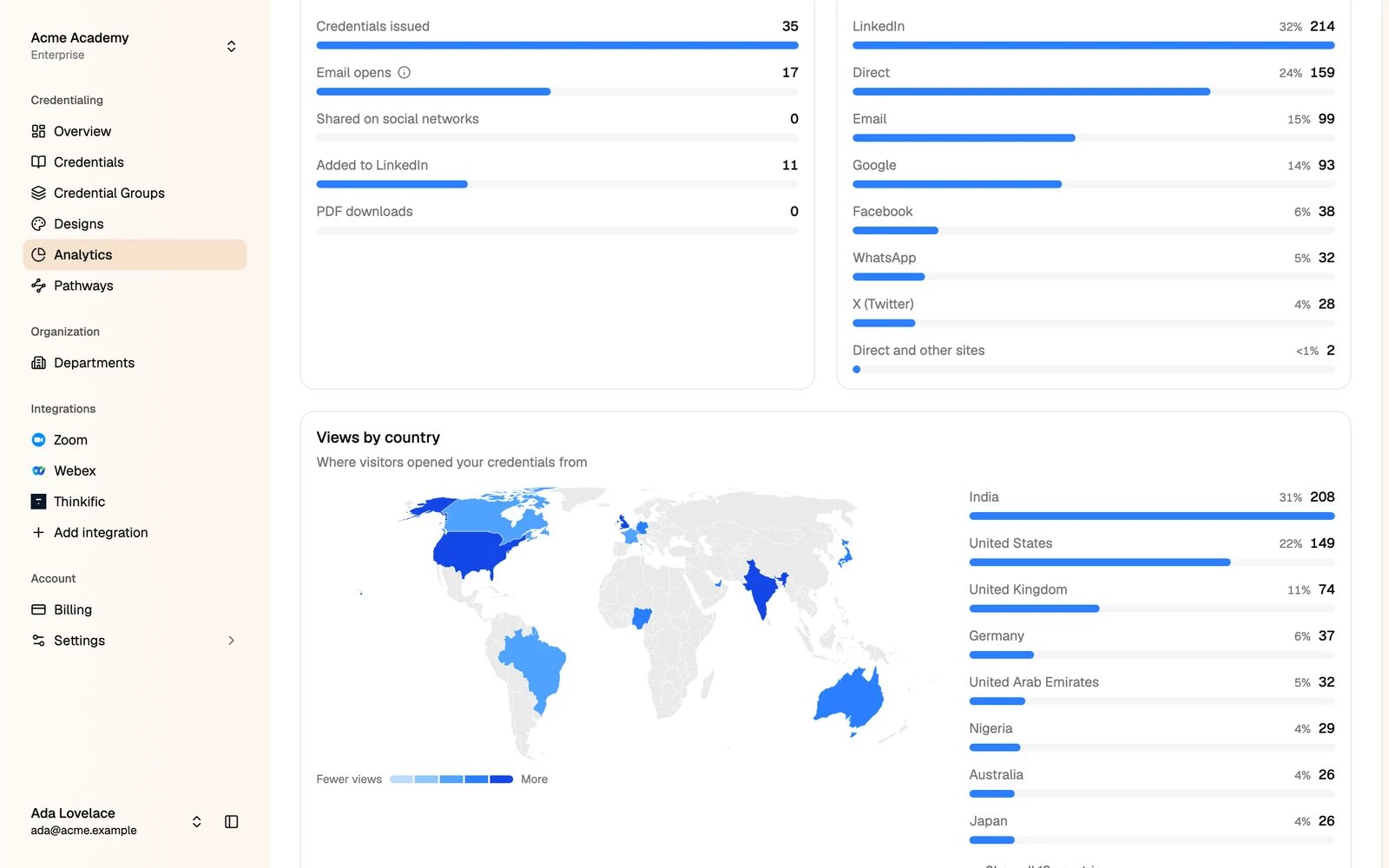
Task: Click the 'PDF downloads' label
Action: 365,212
